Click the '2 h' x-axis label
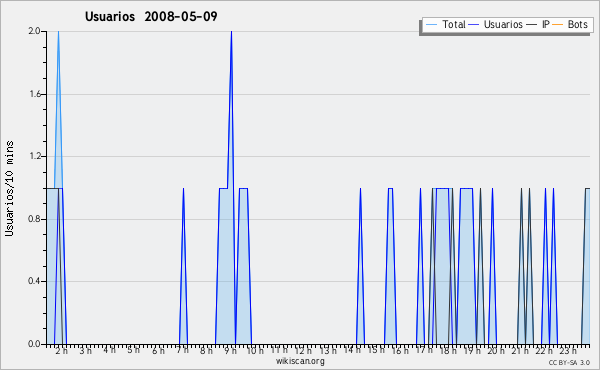This screenshot has height=370, width=600. [61, 350]
